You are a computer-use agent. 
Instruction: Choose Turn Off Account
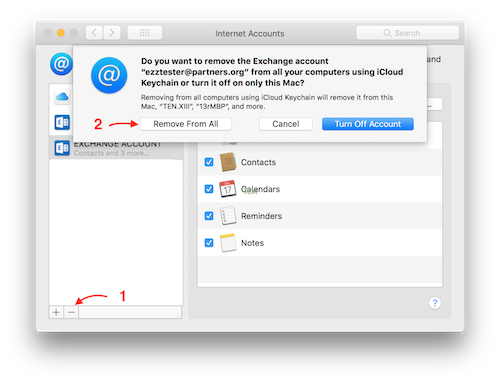pyautogui.click(x=368, y=124)
